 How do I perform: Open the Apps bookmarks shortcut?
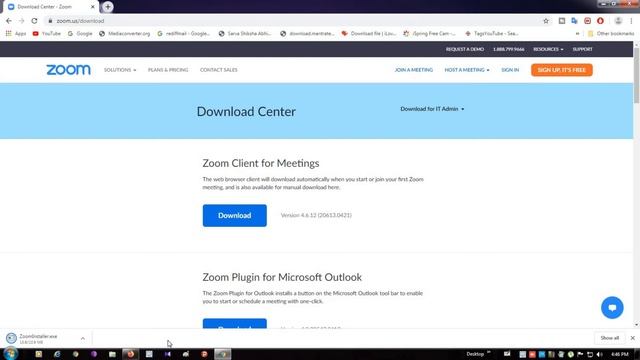pos(16,33)
